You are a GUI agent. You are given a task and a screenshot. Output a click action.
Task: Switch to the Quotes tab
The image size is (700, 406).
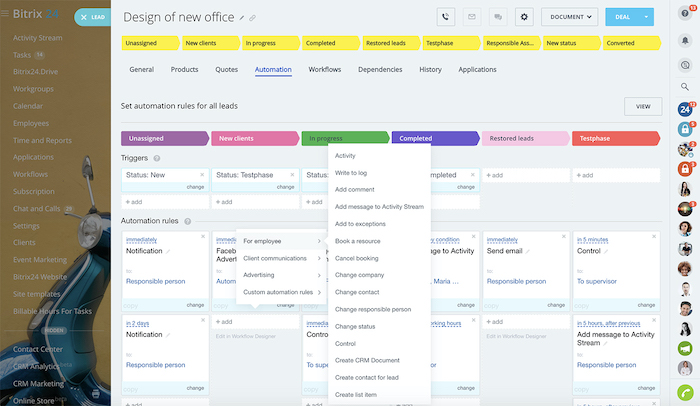click(x=226, y=69)
